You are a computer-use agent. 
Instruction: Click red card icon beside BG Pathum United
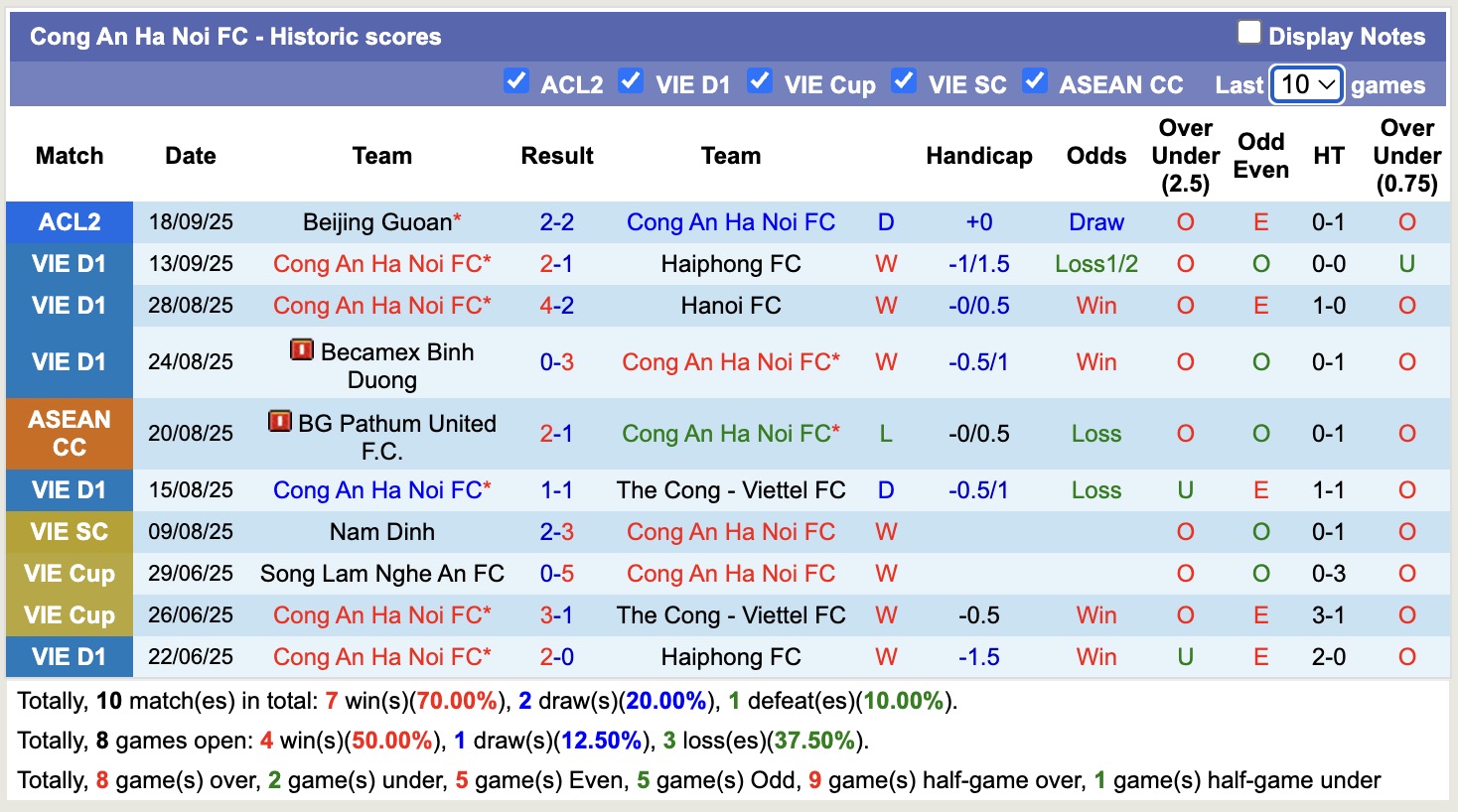click(x=280, y=422)
